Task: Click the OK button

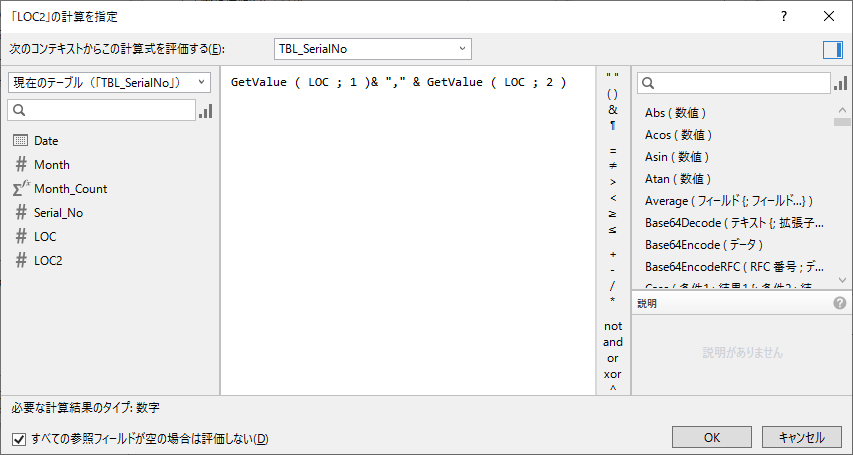Action: [x=712, y=437]
